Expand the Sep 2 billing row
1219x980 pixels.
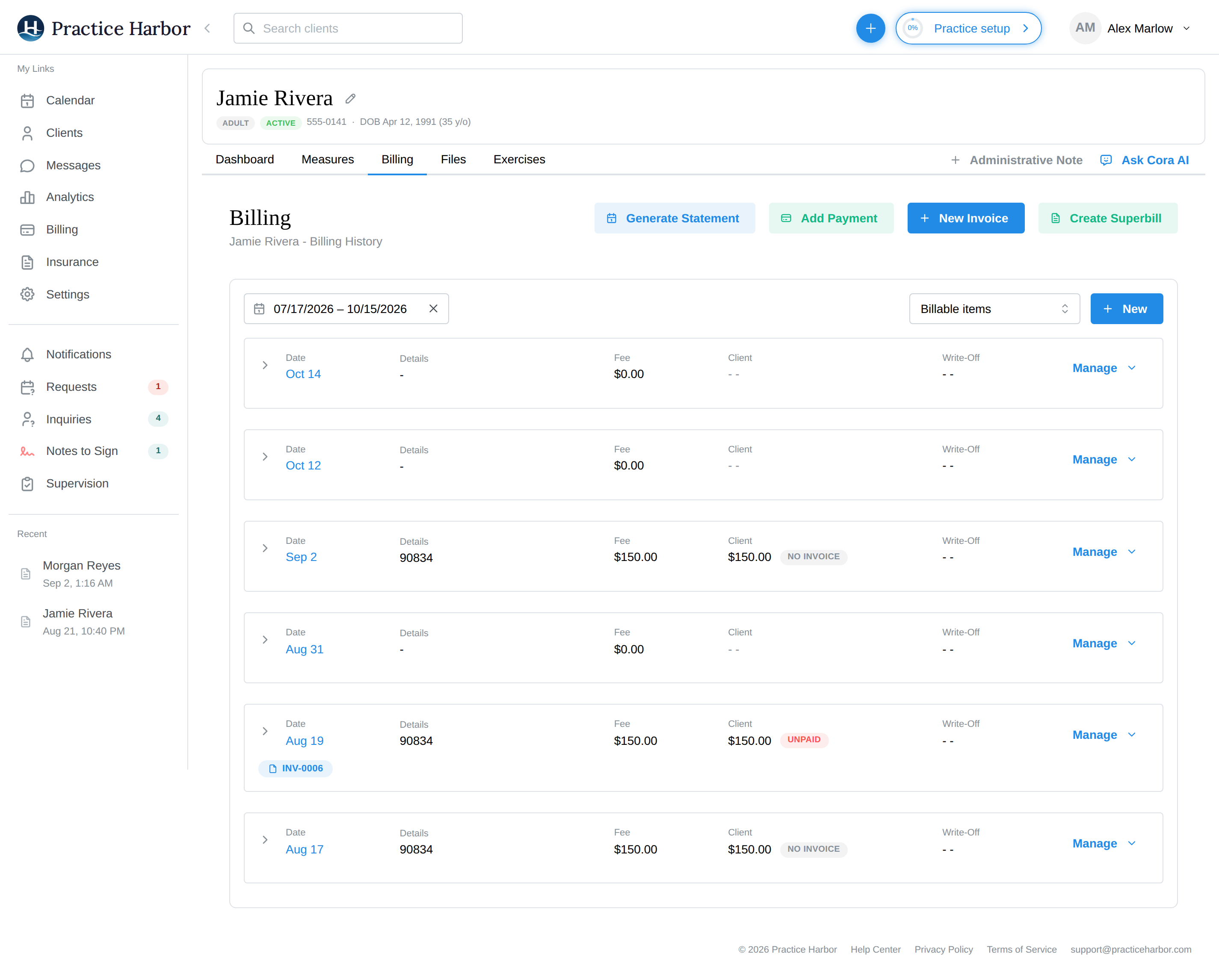pos(265,549)
